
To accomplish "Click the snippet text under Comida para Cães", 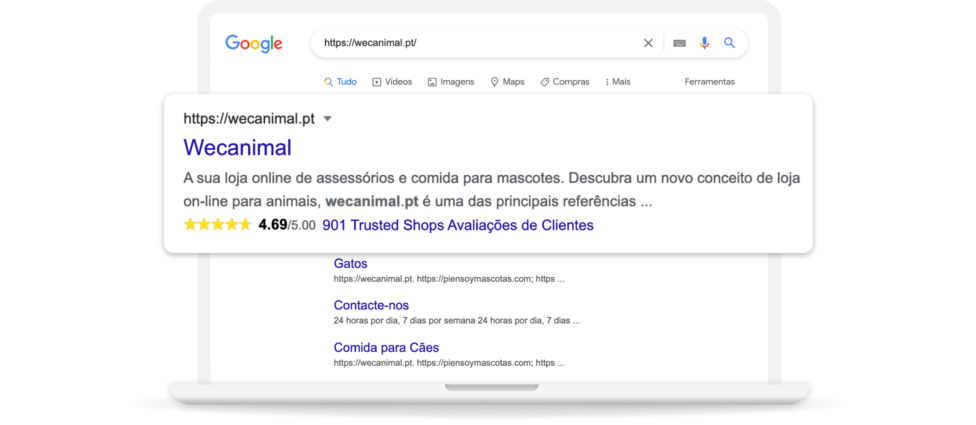I will coord(449,363).
